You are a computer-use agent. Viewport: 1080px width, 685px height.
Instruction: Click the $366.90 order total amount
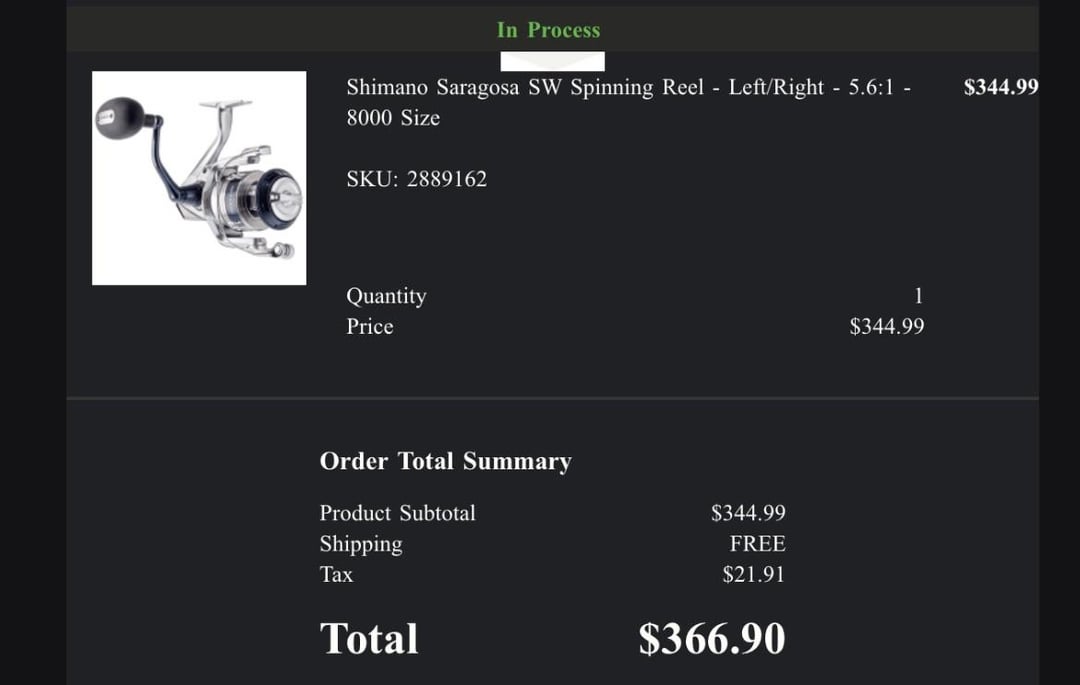tap(712, 639)
